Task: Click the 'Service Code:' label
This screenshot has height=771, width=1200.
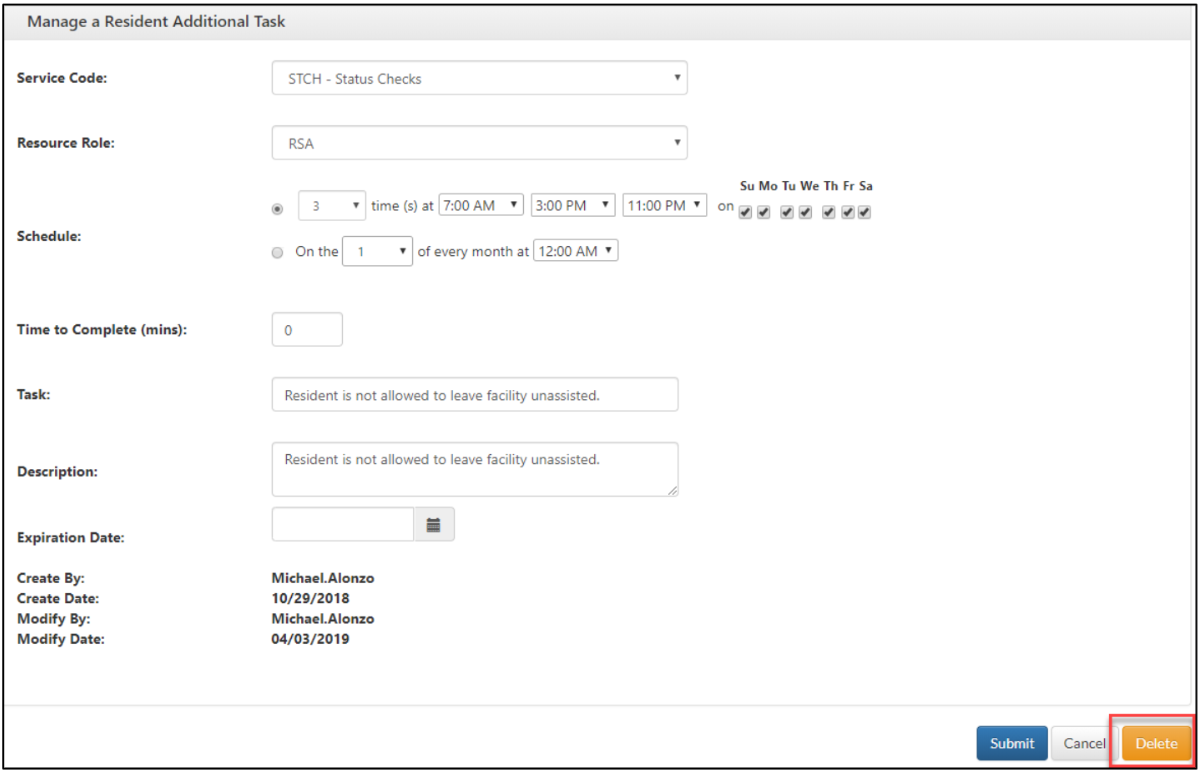Action: [62, 78]
